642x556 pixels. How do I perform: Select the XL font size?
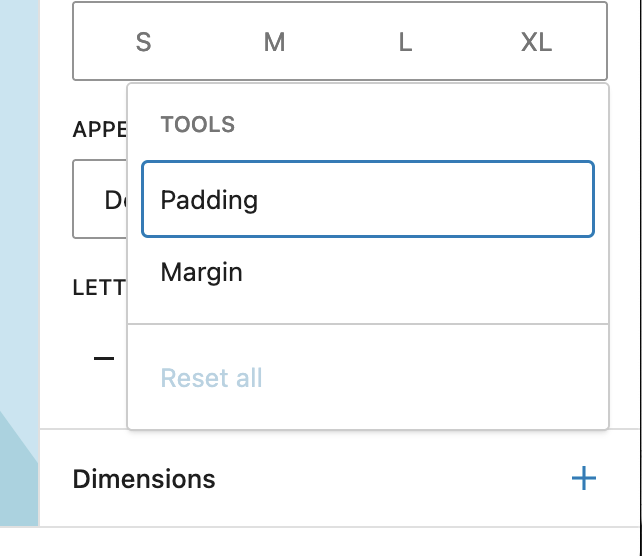tap(536, 42)
